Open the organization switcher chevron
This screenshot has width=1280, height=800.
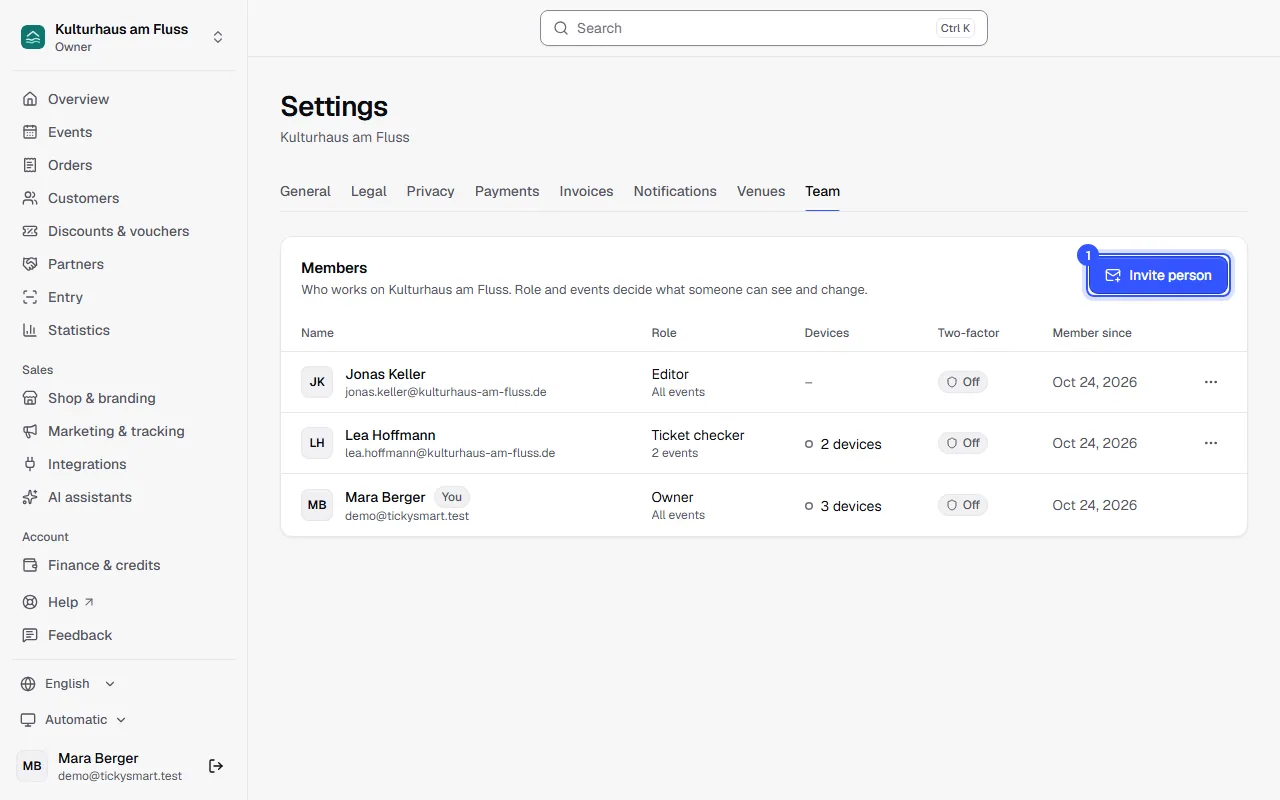point(218,37)
